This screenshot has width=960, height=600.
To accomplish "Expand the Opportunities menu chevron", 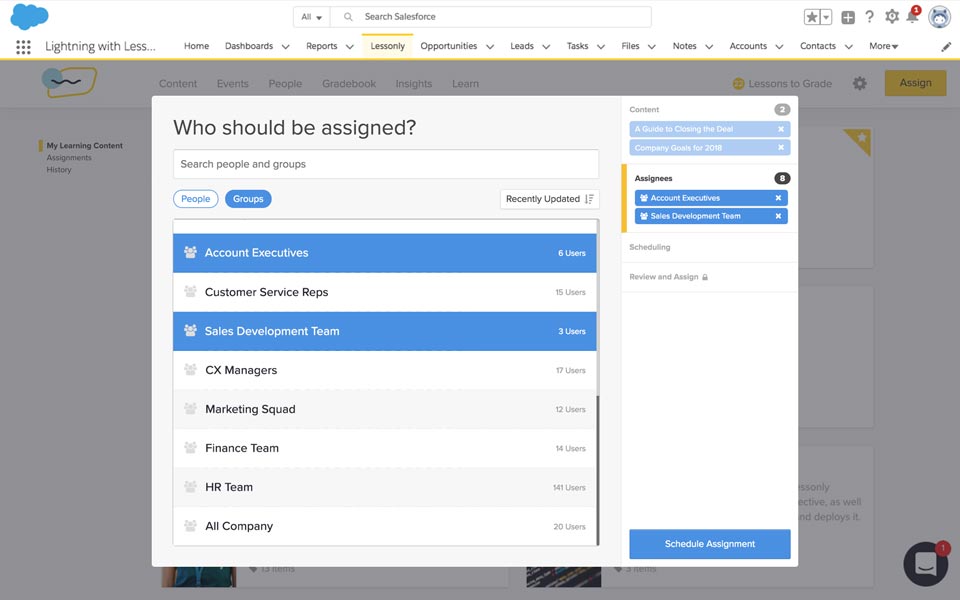I will (490, 47).
